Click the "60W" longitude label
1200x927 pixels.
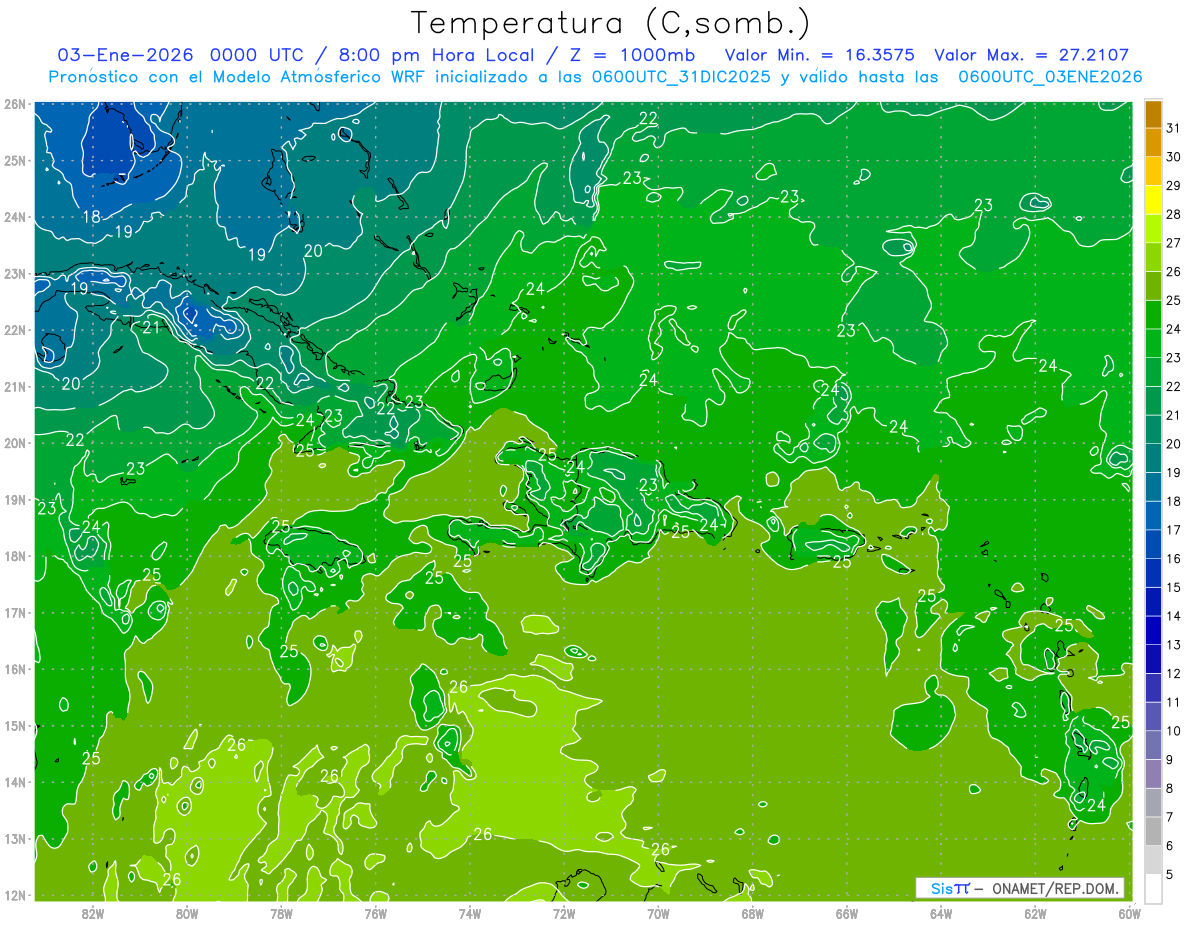(x=1130, y=913)
